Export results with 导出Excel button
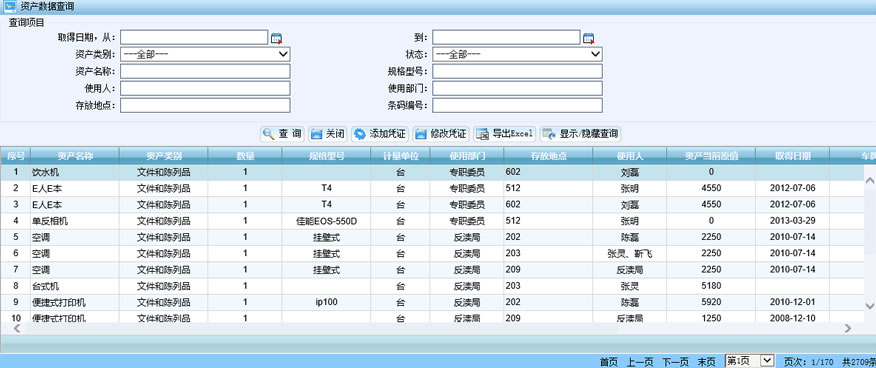Screen dimensions: 876x368 [x=505, y=134]
